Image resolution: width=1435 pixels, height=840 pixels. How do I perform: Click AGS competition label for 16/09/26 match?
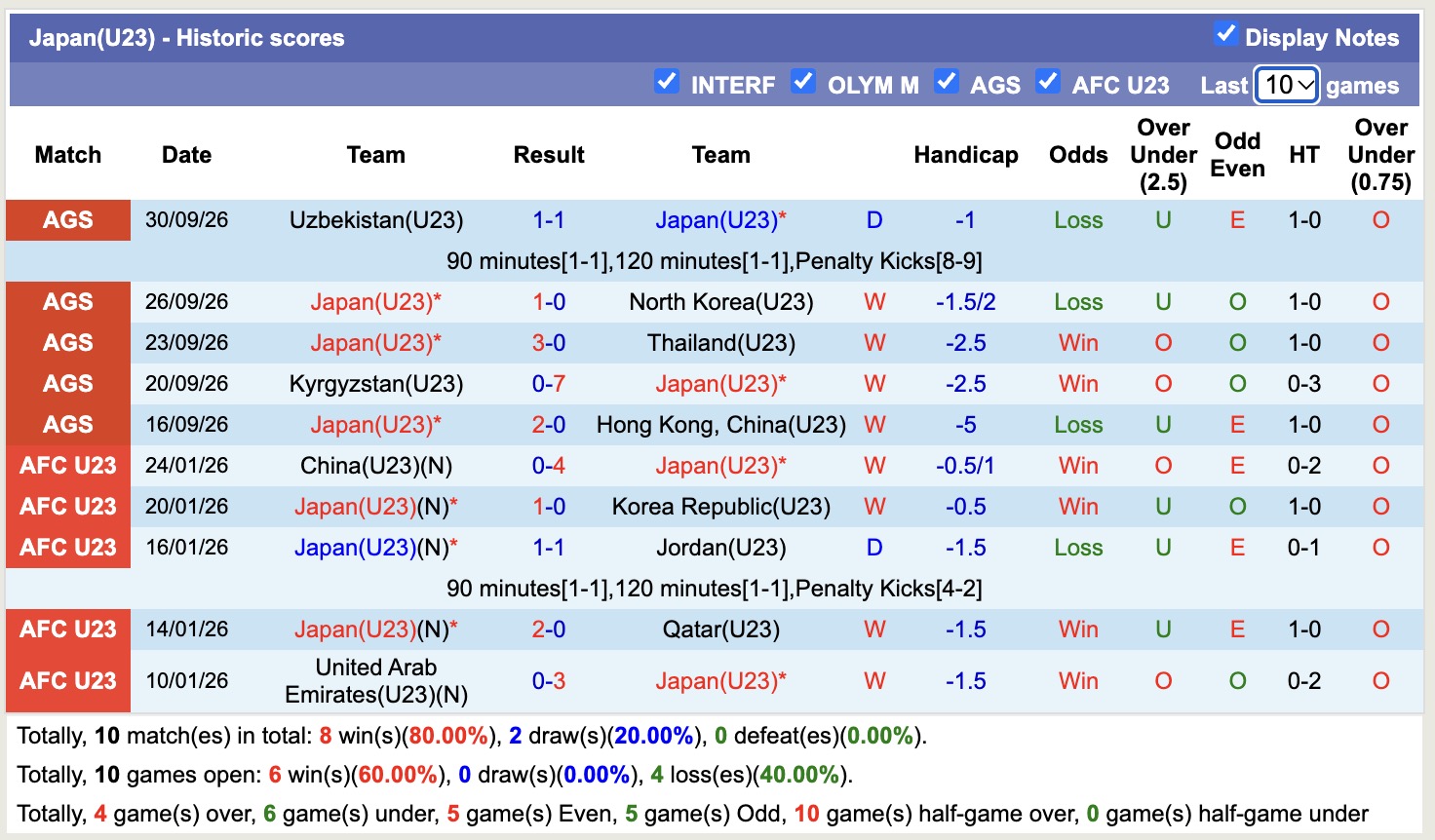coord(68,425)
